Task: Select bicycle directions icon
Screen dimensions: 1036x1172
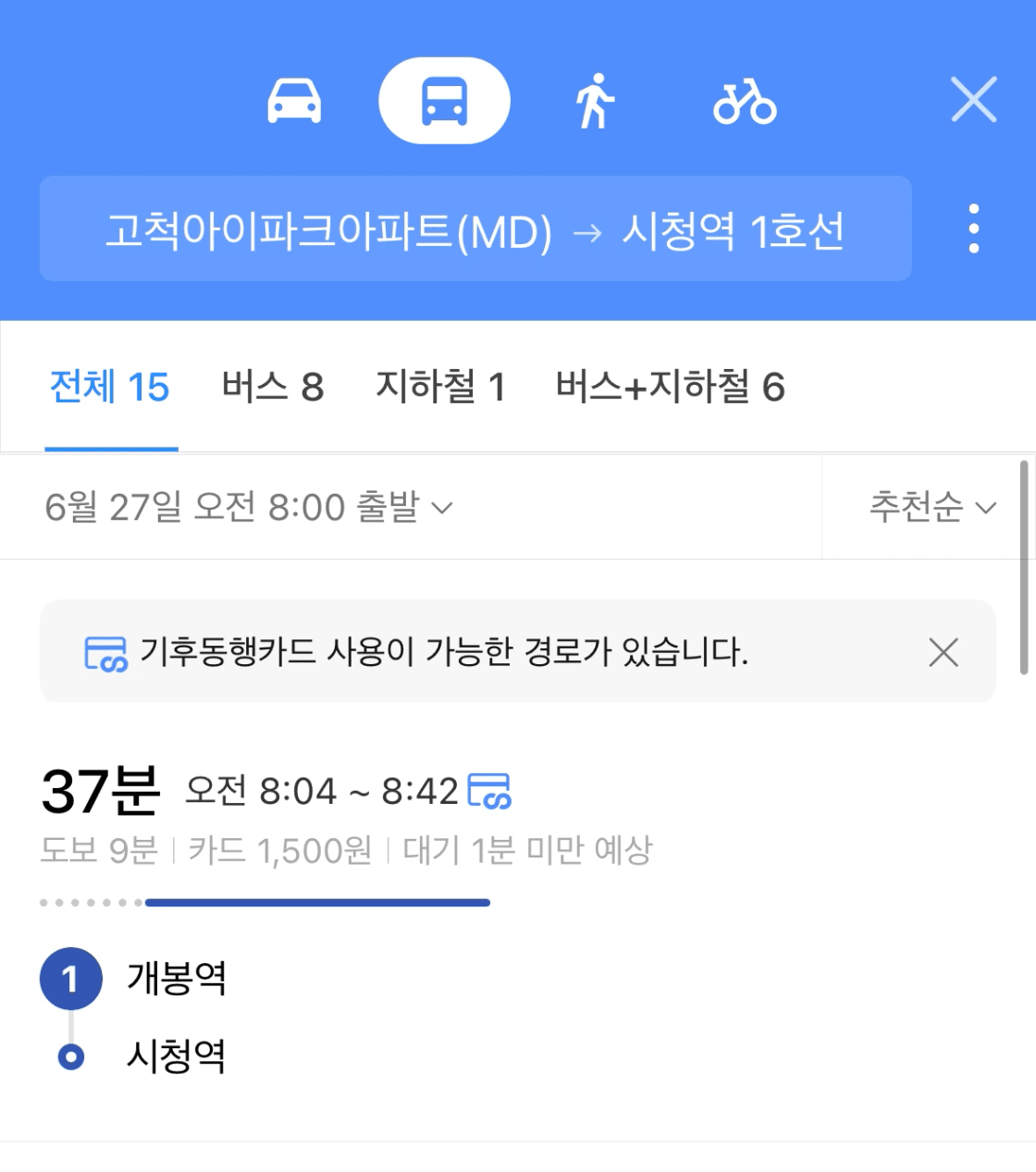Action: 745,101
